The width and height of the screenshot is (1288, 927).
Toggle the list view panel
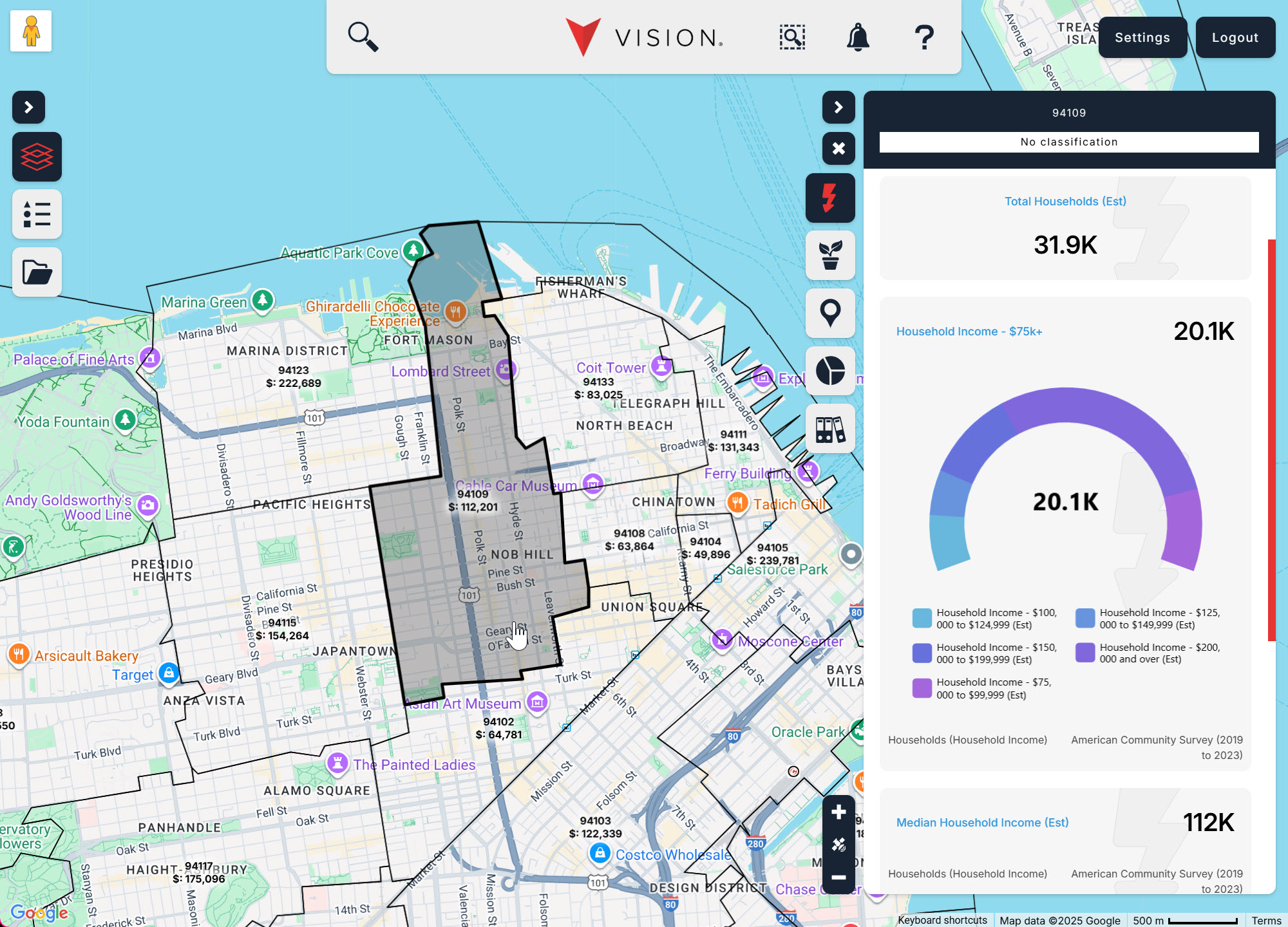coord(37,214)
